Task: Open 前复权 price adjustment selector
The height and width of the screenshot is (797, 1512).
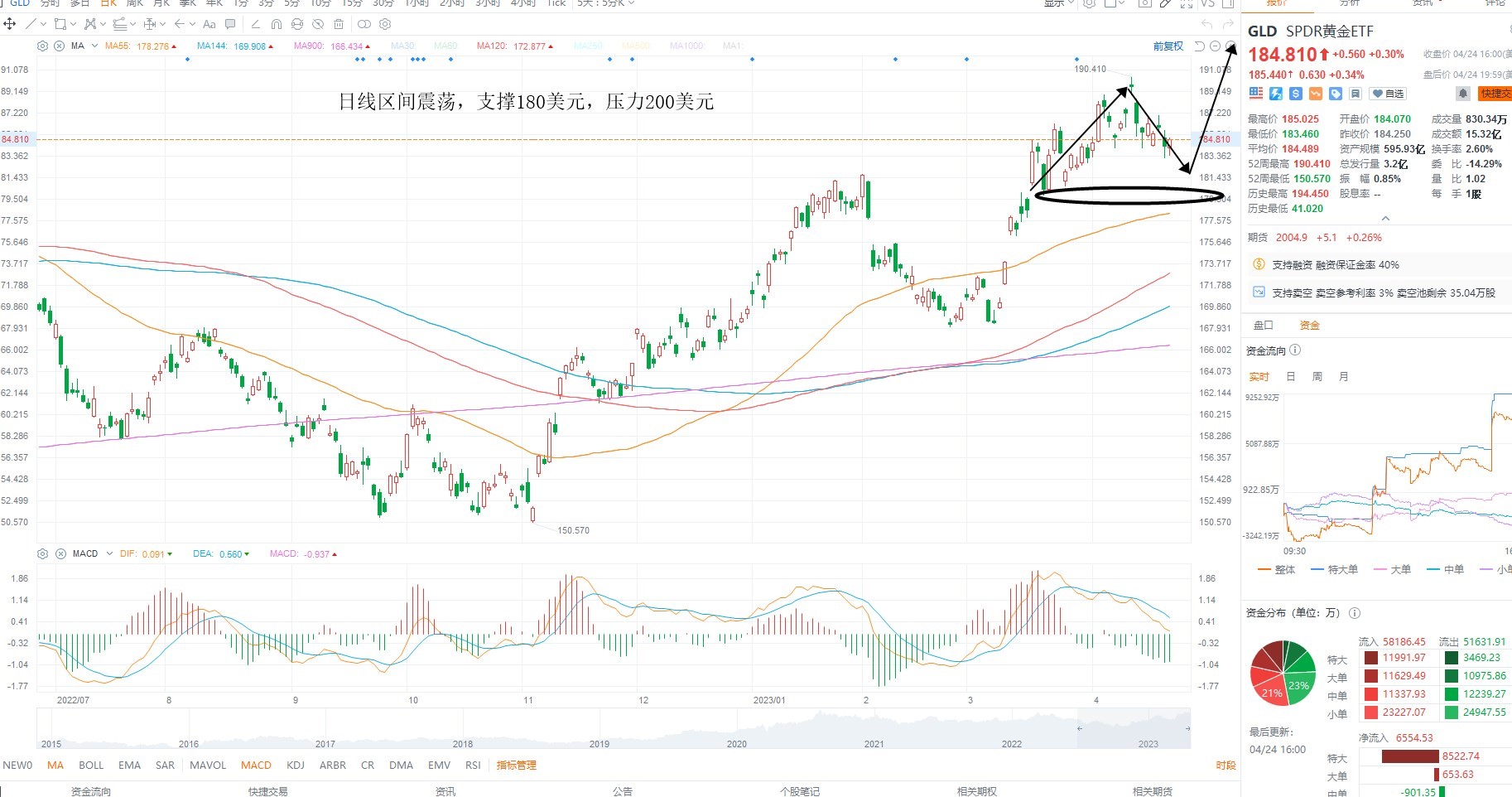Action: pyautogui.click(x=1168, y=46)
